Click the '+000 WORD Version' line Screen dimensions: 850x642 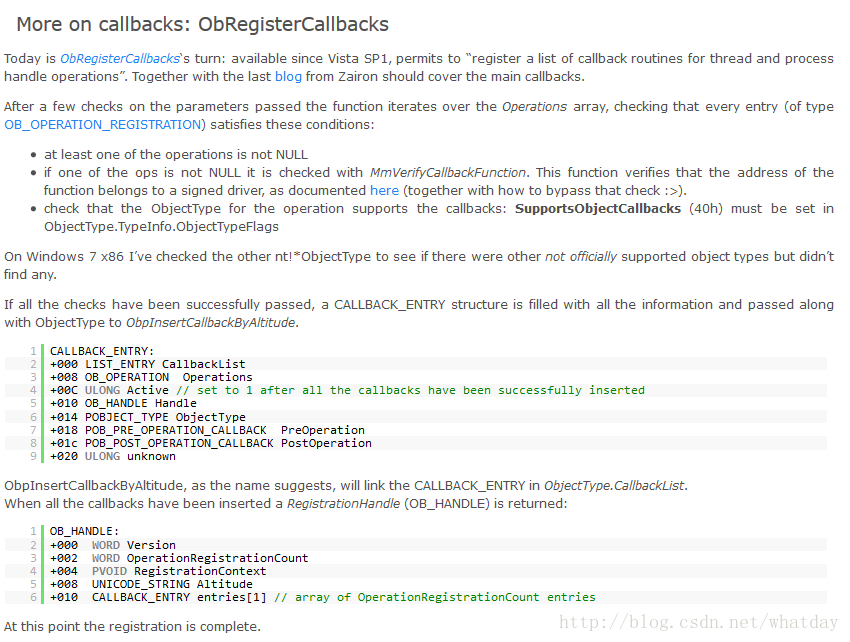113,545
